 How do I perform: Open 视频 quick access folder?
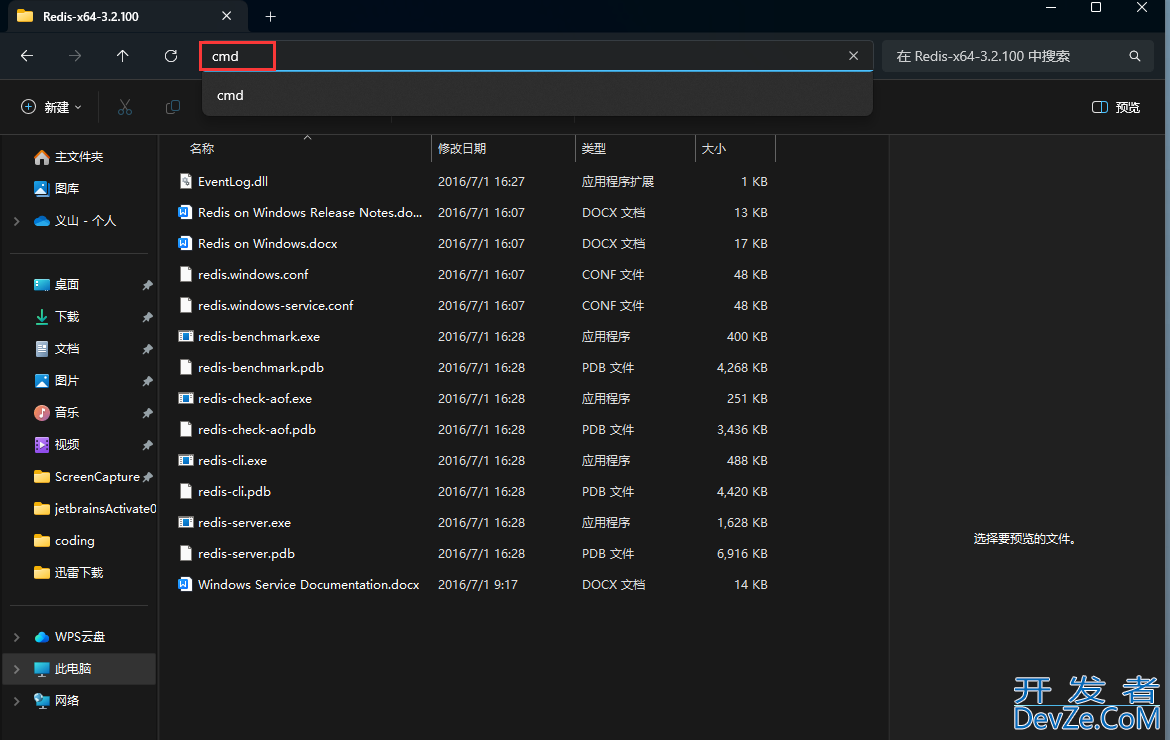pyautogui.click(x=57, y=445)
